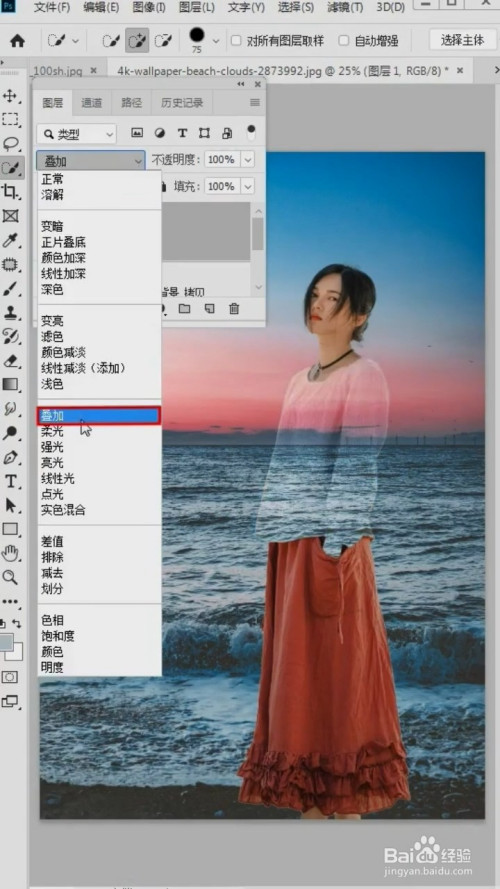Open the three-dots Edit Toolbar button
500x889 pixels.
click(x=10, y=601)
